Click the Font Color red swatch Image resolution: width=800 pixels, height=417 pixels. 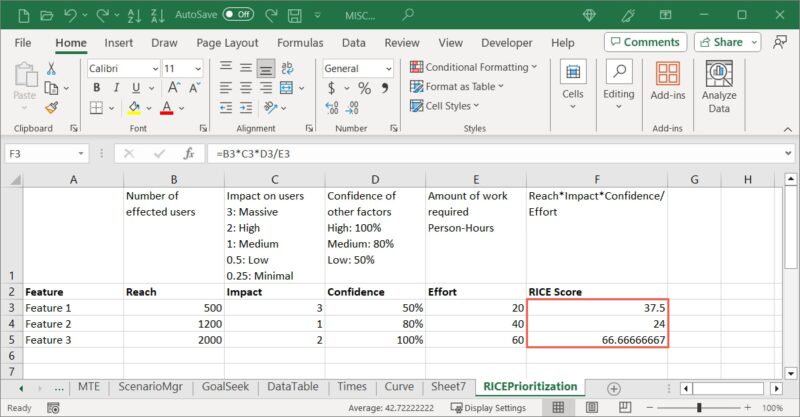[166, 108]
